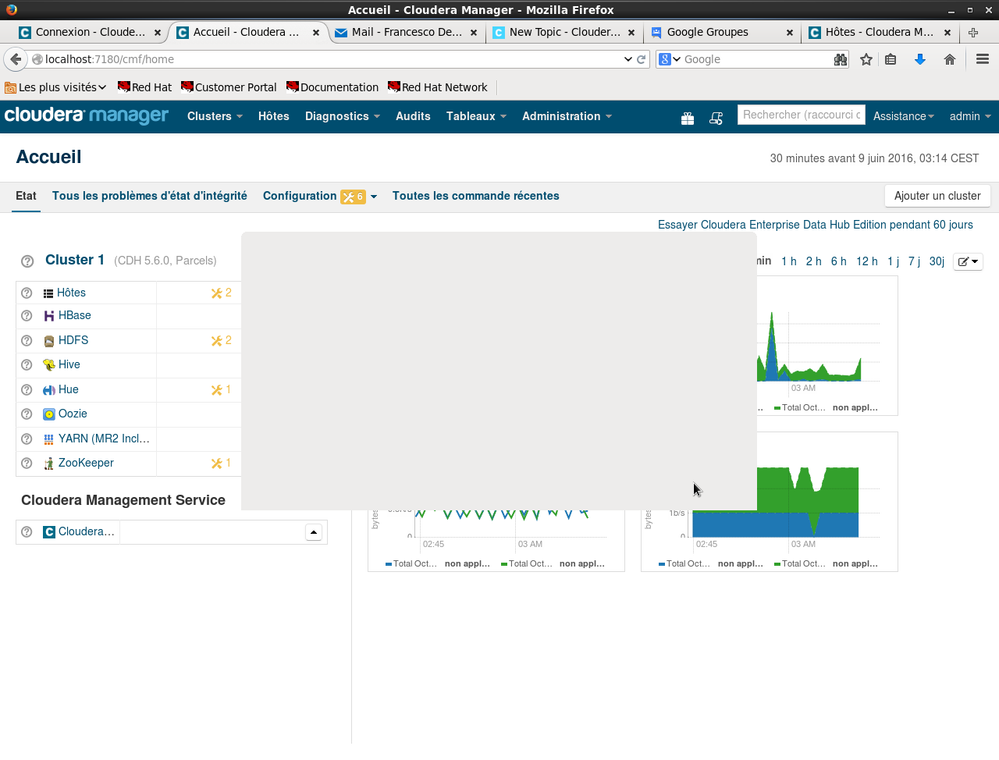Open the Cloudera Enterprise Data Hub trial link

point(815,224)
